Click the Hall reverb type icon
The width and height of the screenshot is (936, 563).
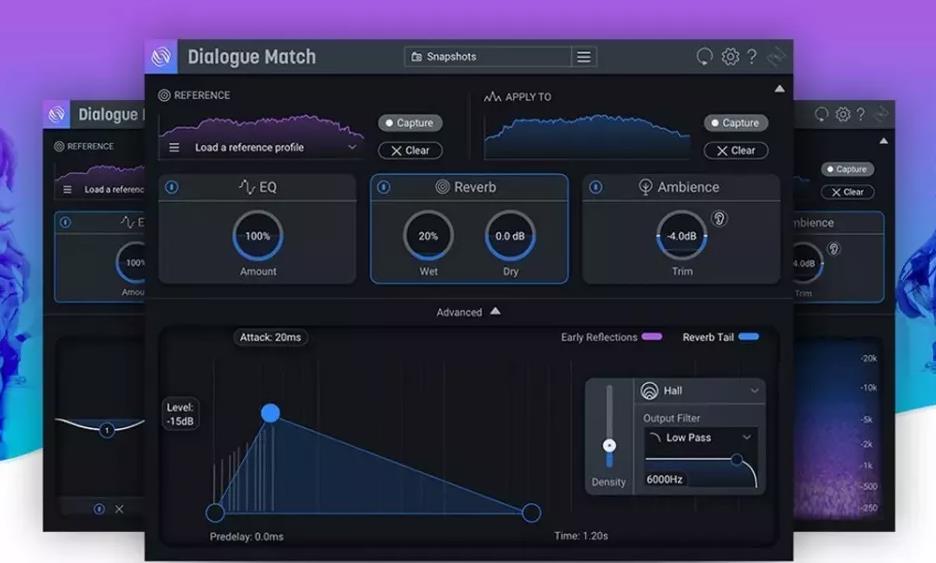(x=649, y=390)
